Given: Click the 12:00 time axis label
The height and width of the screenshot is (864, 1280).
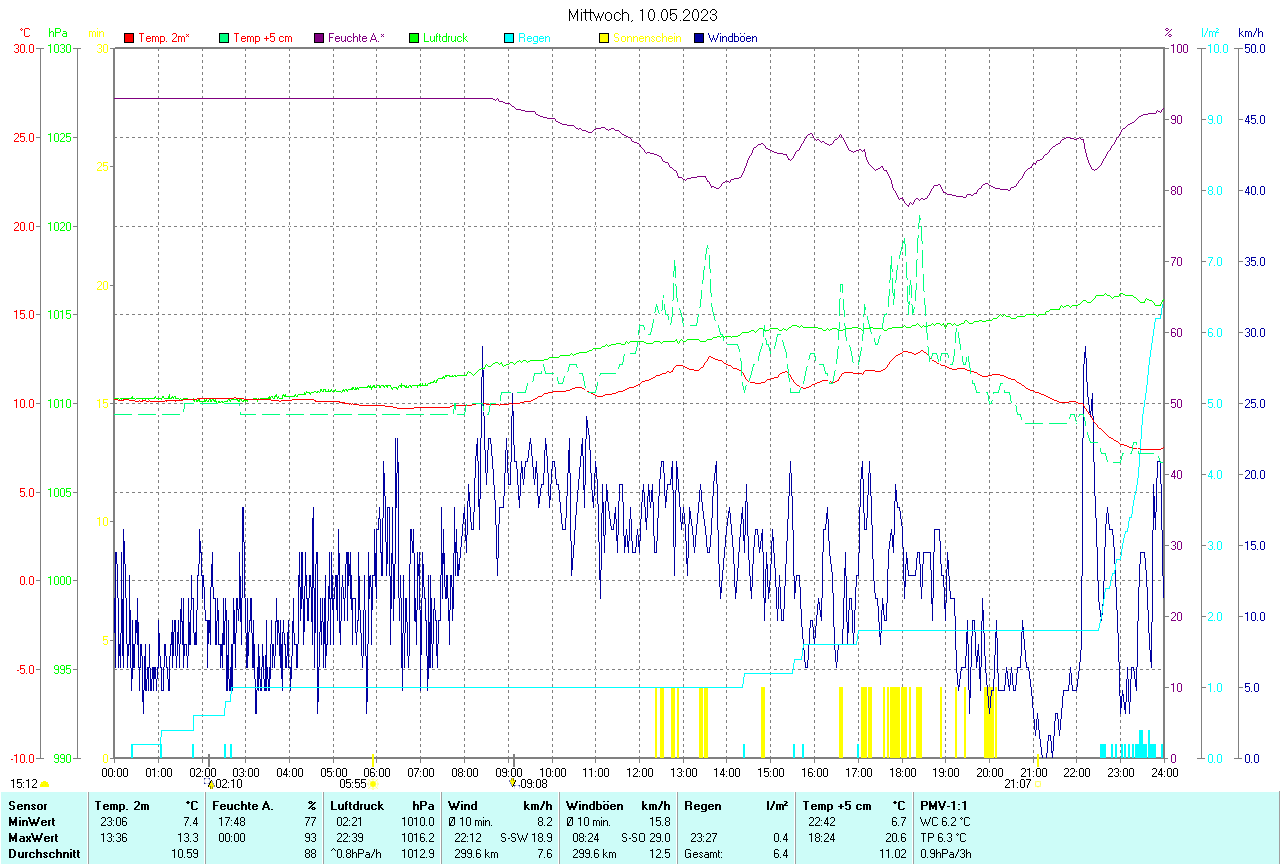Looking at the screenshot, I should coord(639,772).
